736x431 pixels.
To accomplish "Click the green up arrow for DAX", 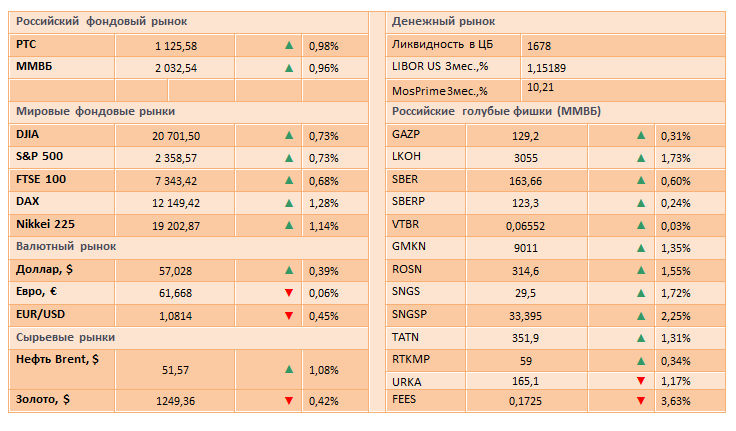I will click(x=288, y=203).
